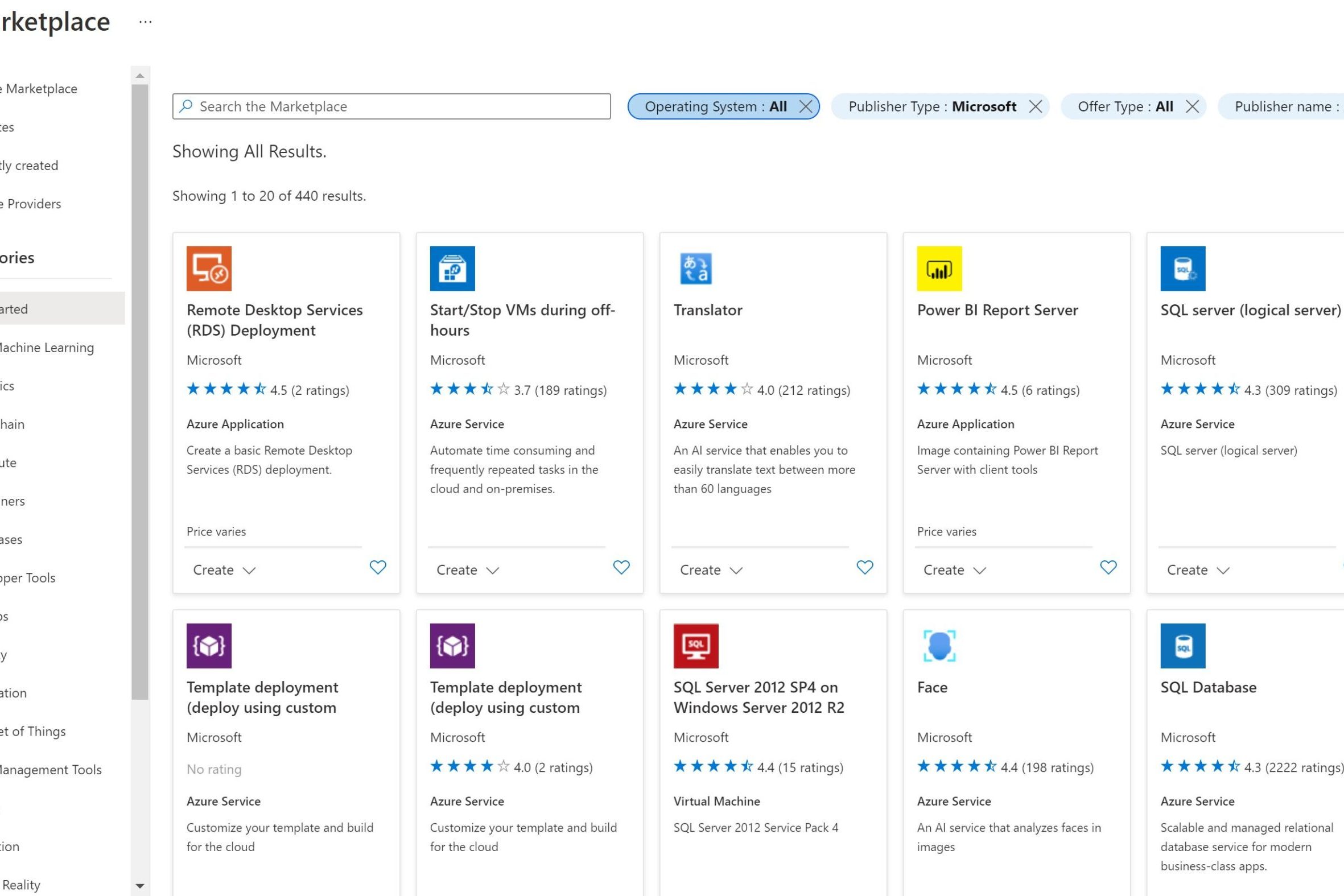Image resolution: width=1344 pixels, height=896 pixels.
Task: Click the search magnifier icon
Action: (185, 106)
